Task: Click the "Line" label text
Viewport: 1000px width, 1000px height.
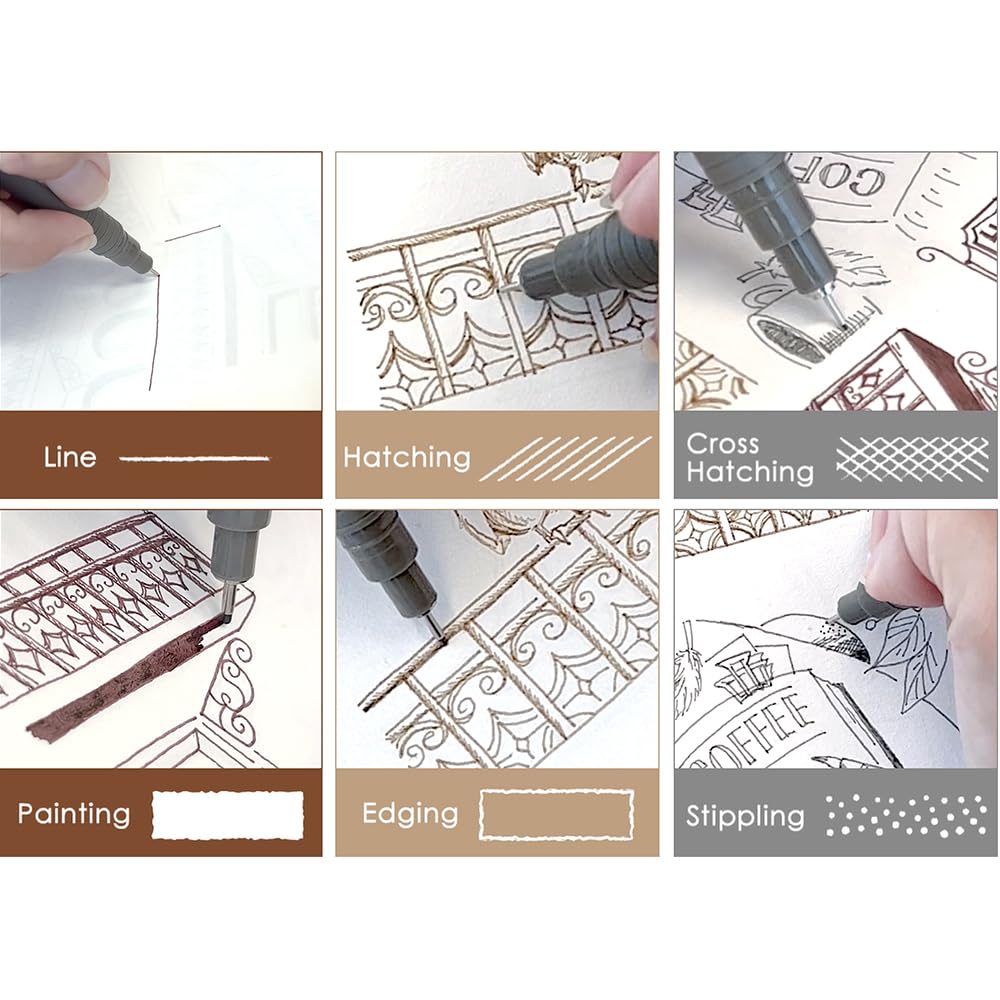Action: point(70,457)
